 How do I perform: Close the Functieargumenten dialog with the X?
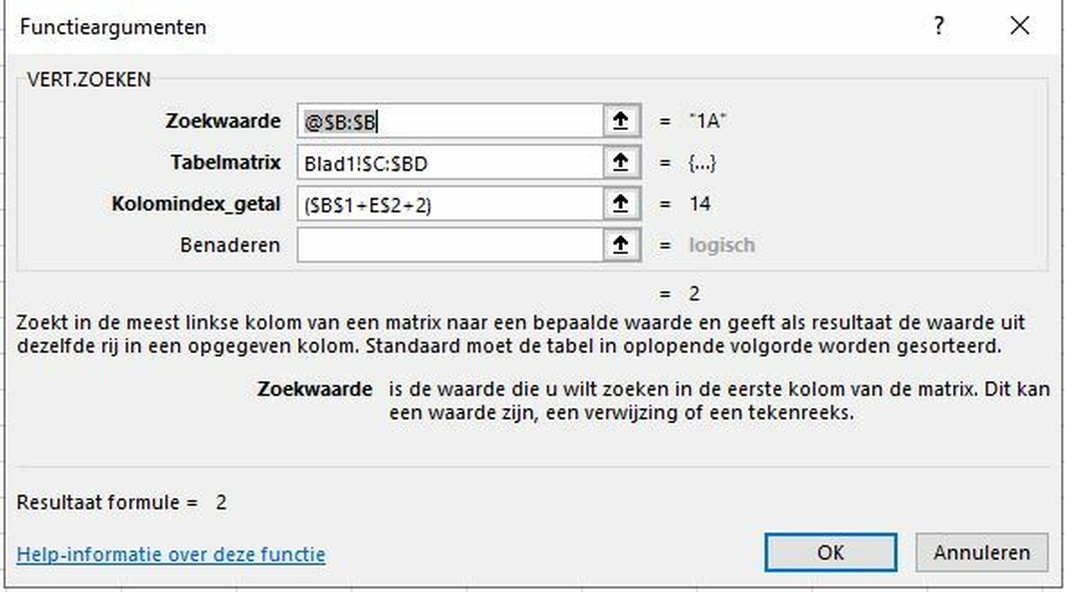click(1019, 27)
